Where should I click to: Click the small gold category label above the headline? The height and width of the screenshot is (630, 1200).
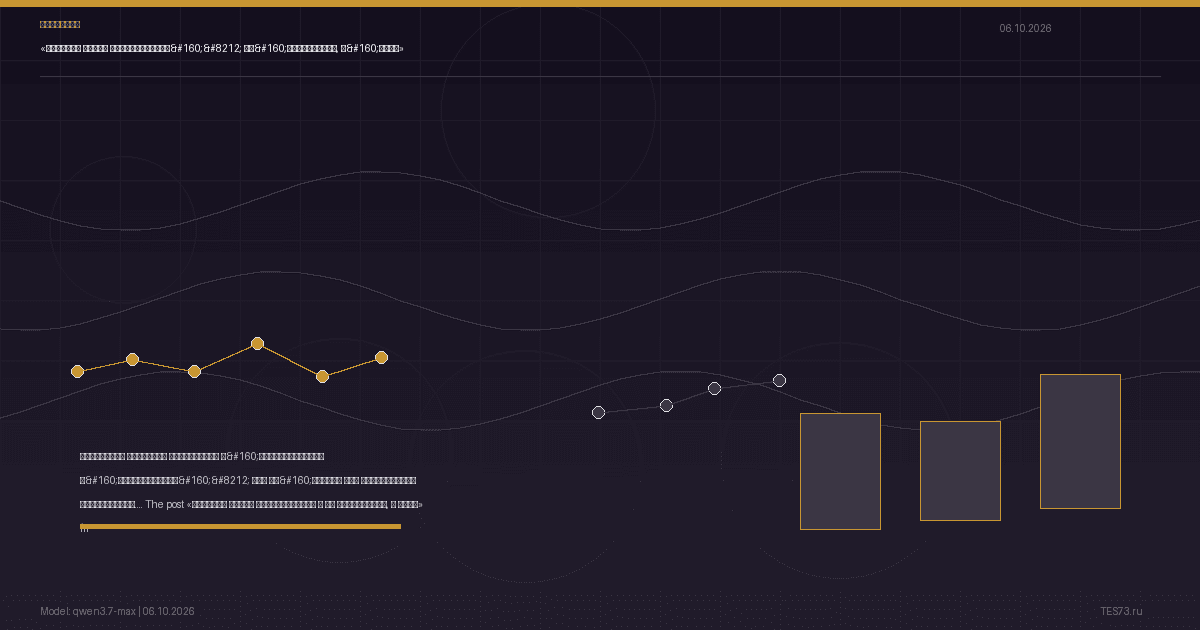60,24
